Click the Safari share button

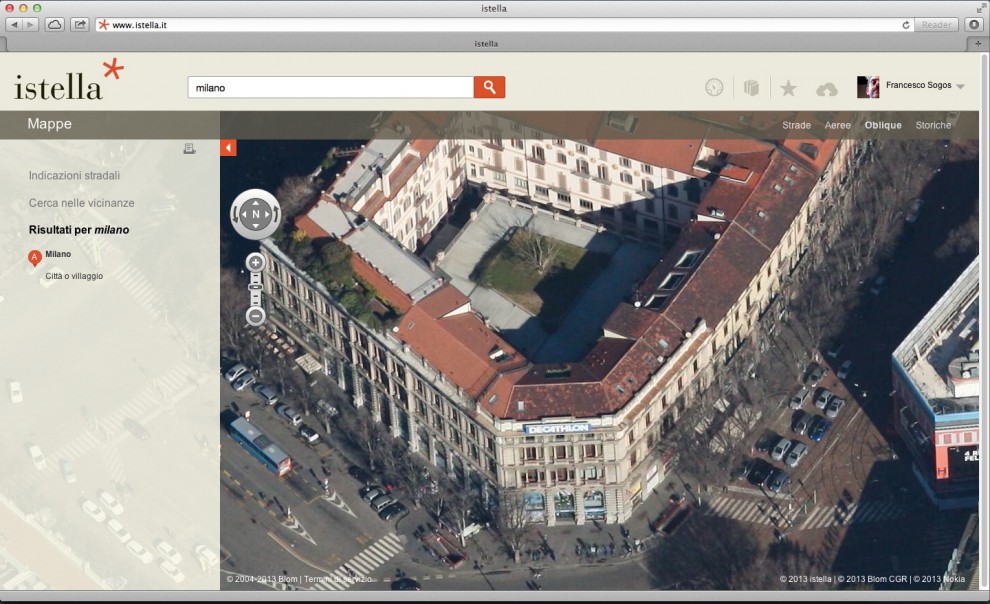[x=80, y=25]
